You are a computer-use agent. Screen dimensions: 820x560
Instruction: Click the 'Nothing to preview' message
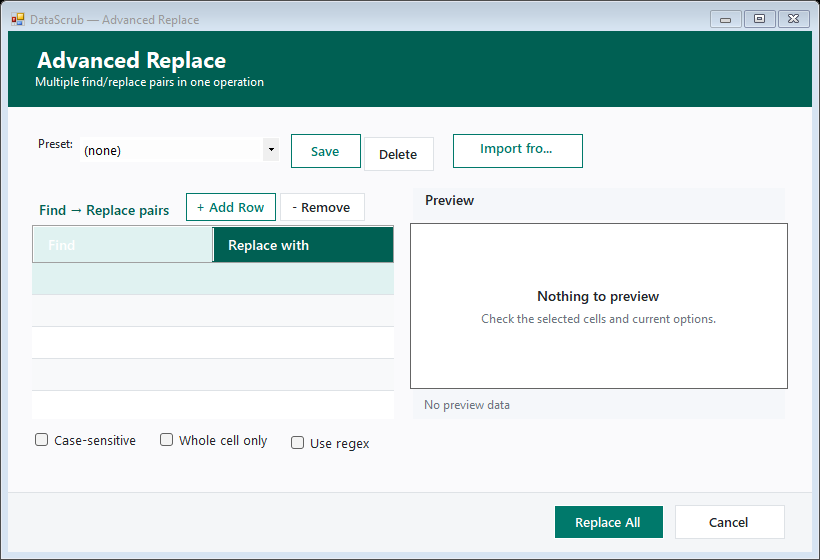[598, 296]
